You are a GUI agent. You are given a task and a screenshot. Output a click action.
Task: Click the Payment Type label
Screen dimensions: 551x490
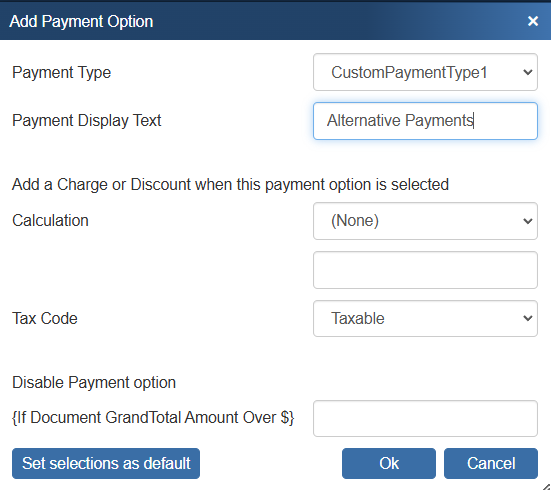click(61, 72)
